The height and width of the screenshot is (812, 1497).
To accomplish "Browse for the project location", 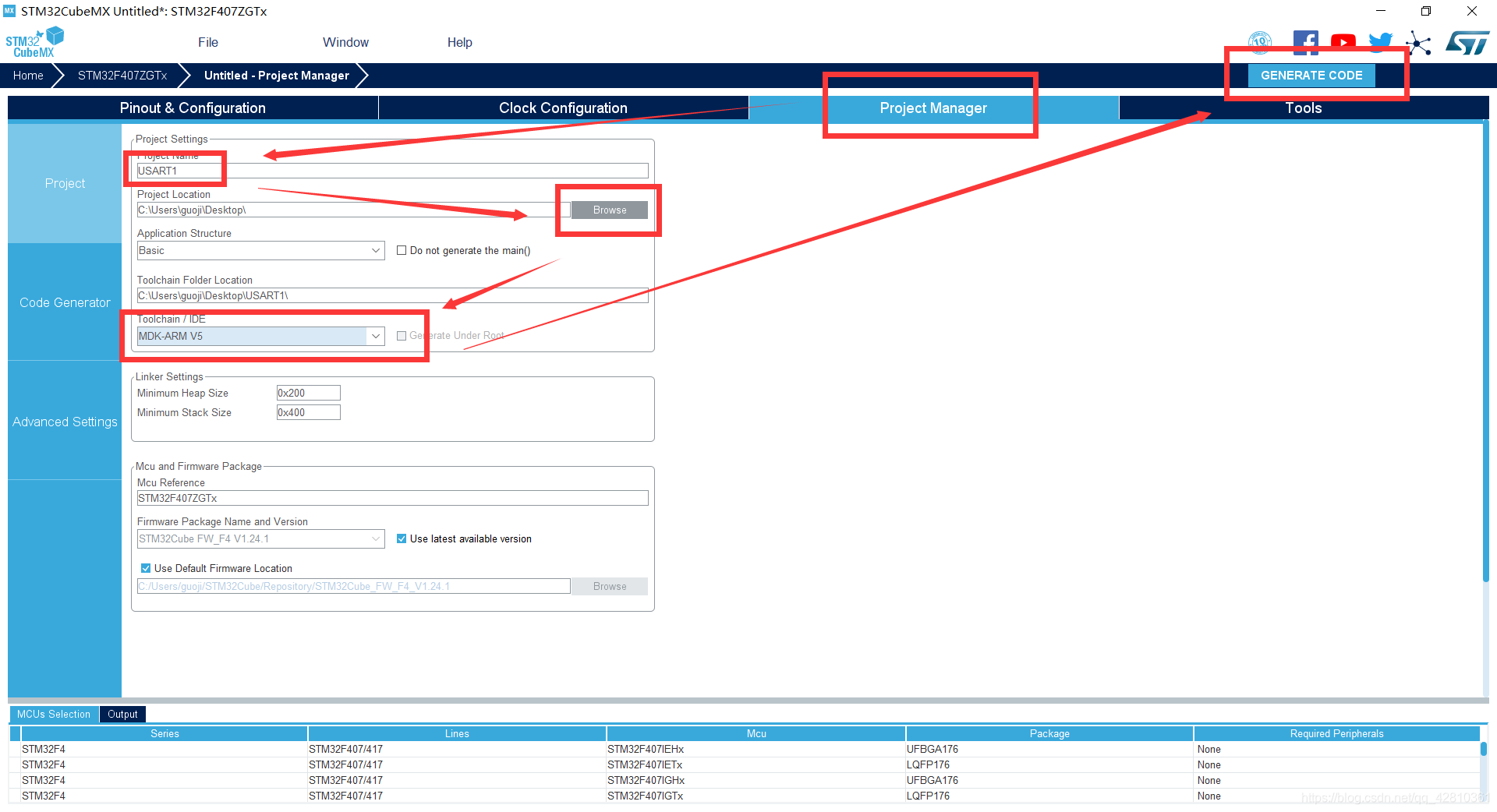I will [x=610, y=210].
